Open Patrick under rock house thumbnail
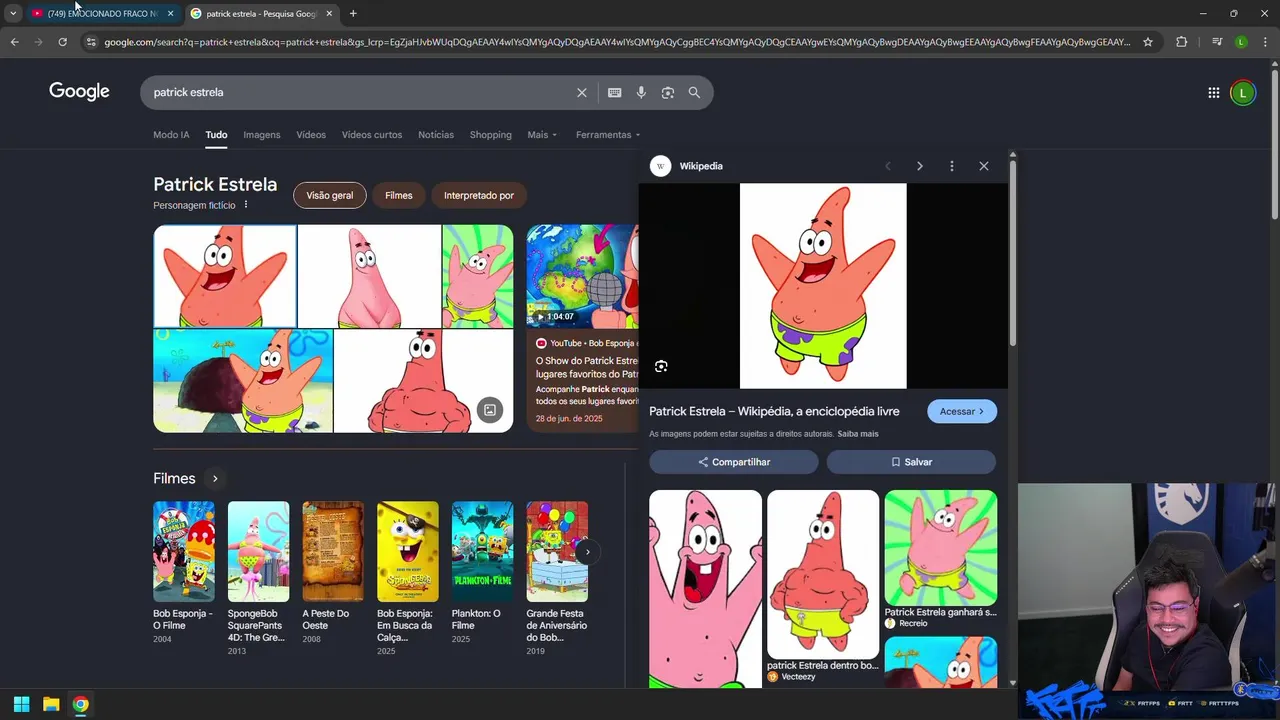This screenshot has height=720, width=1280. point(243,381)
